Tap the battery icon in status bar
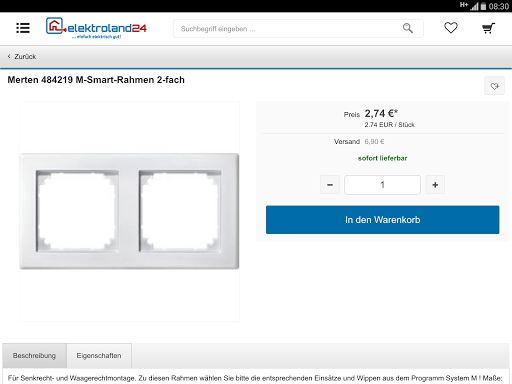This screenshot has height=384, width=512. tap(483, 6)
